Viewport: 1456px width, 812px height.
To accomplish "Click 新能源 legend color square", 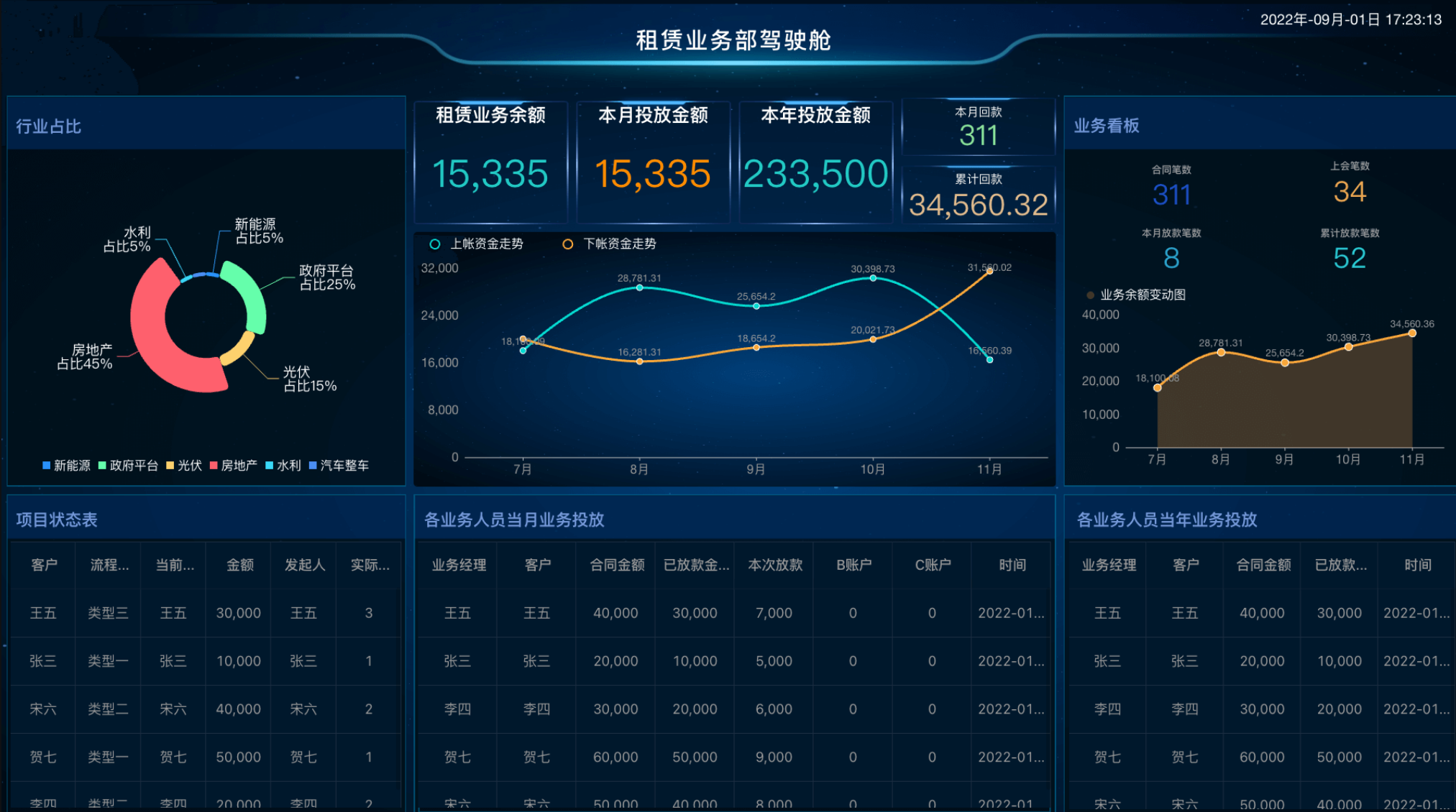I will point(47,466).
